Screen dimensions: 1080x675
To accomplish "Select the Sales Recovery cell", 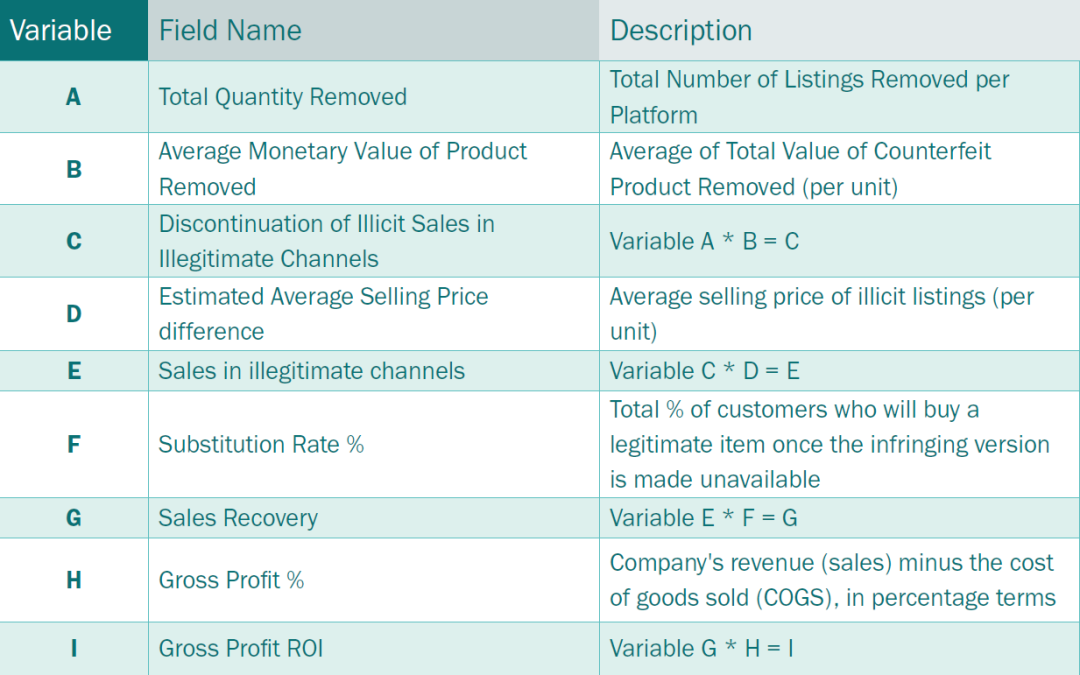I will (373, 518).
